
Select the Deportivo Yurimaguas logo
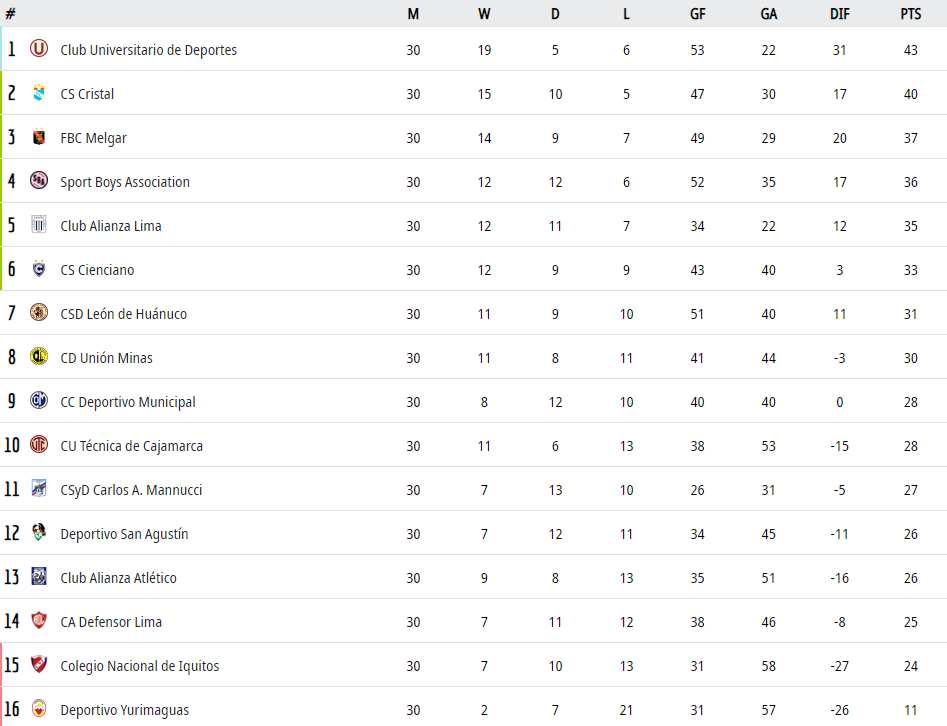pyautogui.click(x=39, y=708)
